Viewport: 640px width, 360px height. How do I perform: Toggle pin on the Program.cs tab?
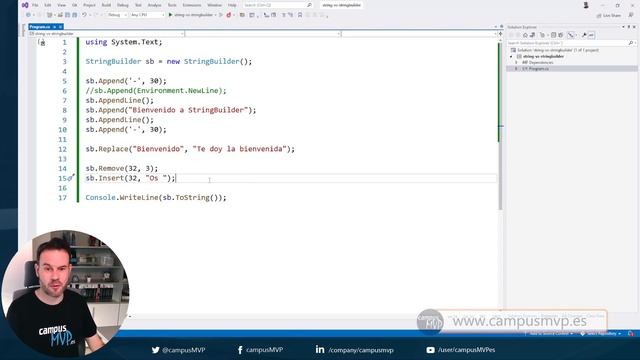click(54, 27)
